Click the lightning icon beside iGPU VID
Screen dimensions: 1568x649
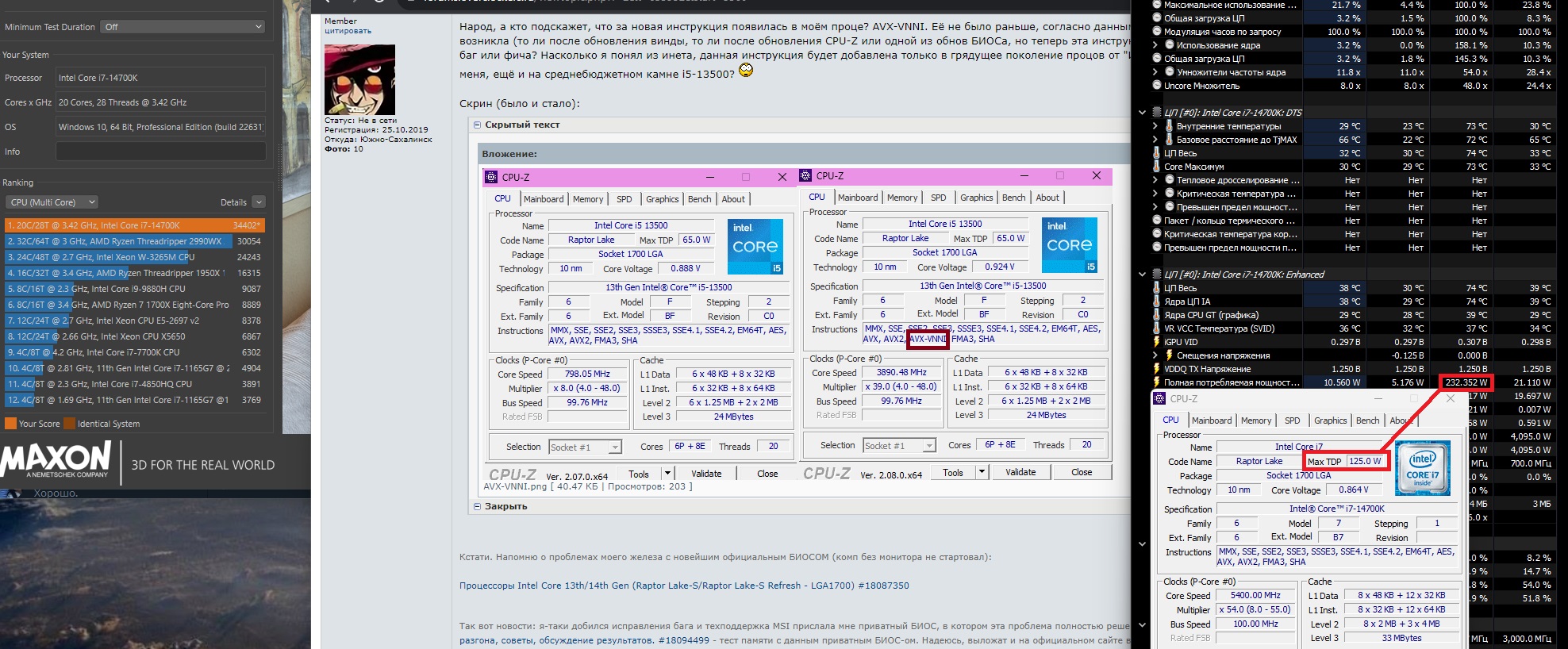(1157, 342)
